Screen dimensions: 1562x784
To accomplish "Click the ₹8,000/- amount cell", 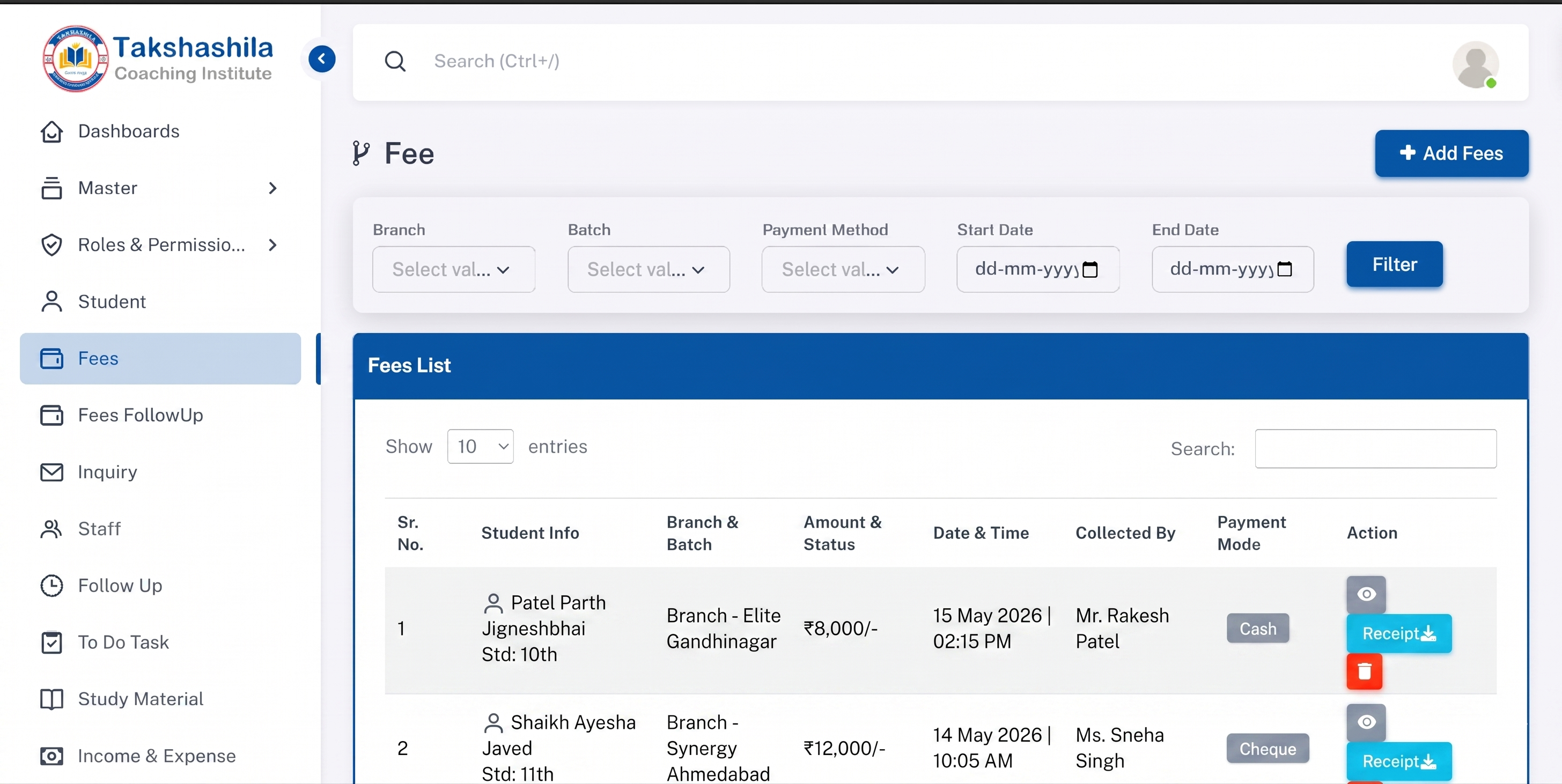I will pyautogui.click(x=841, y=629).
